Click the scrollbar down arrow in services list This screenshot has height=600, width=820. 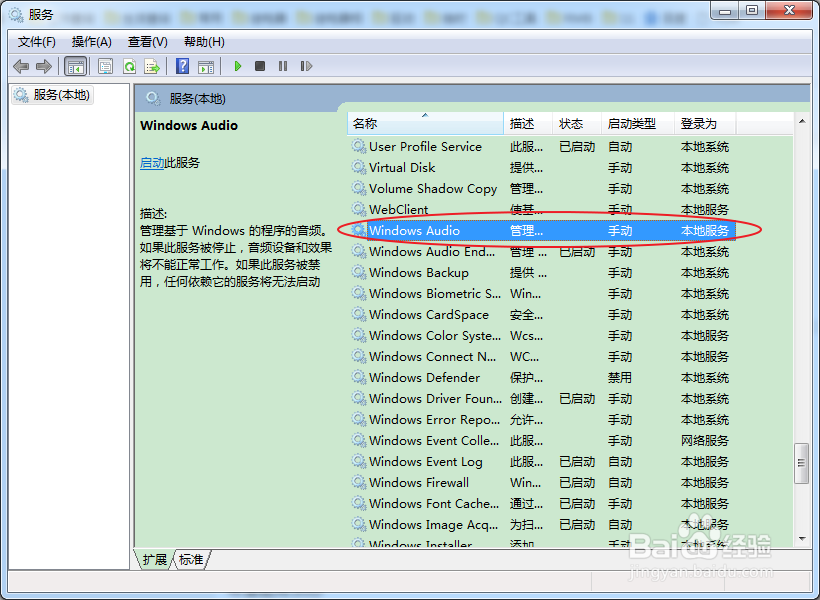[x=802, y=538]
